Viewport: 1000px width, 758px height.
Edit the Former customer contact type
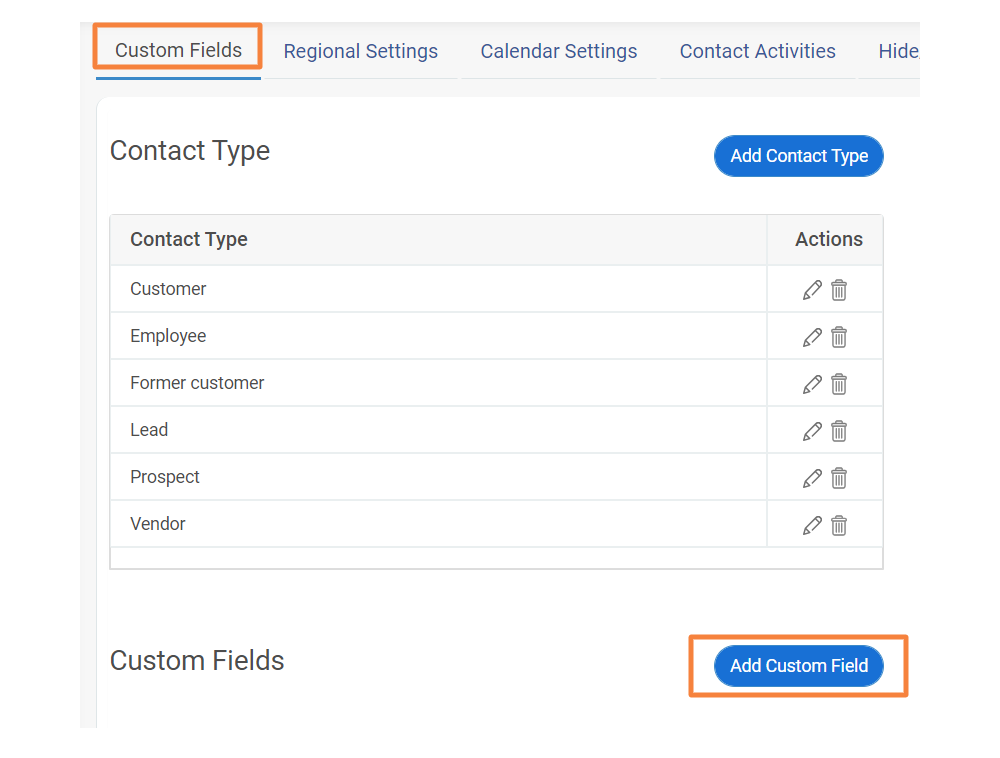812,384
